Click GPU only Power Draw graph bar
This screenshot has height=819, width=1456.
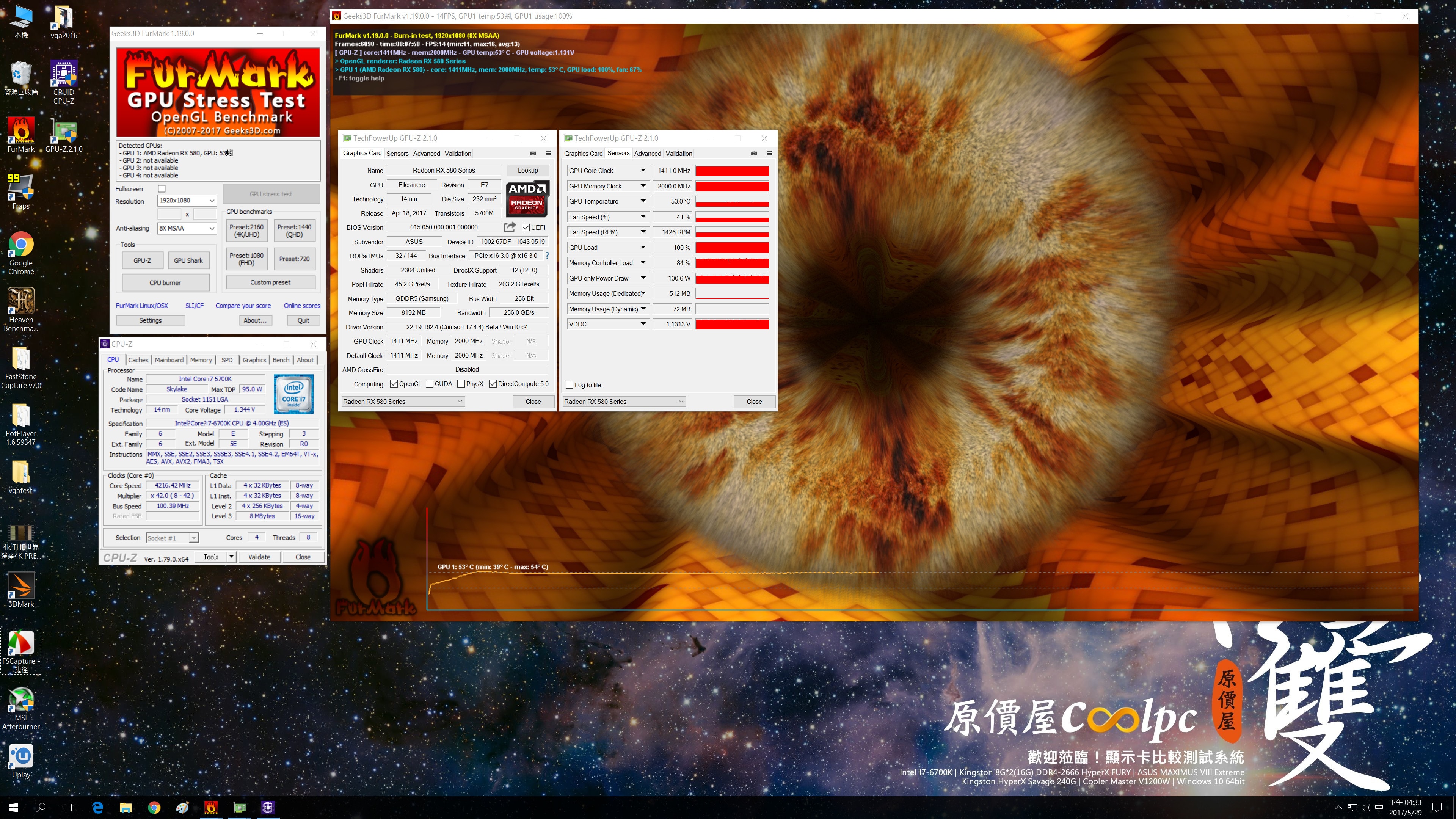click(x=732, y=279)
